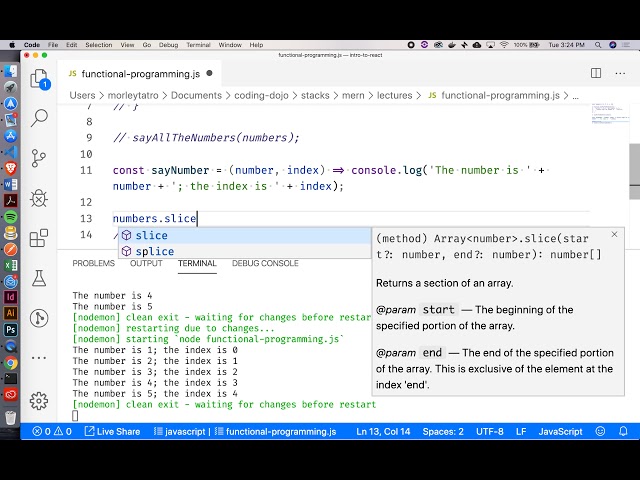Screen dimensions: 640x480
Task: Click the editor minimap
Action: coord(610,113)
